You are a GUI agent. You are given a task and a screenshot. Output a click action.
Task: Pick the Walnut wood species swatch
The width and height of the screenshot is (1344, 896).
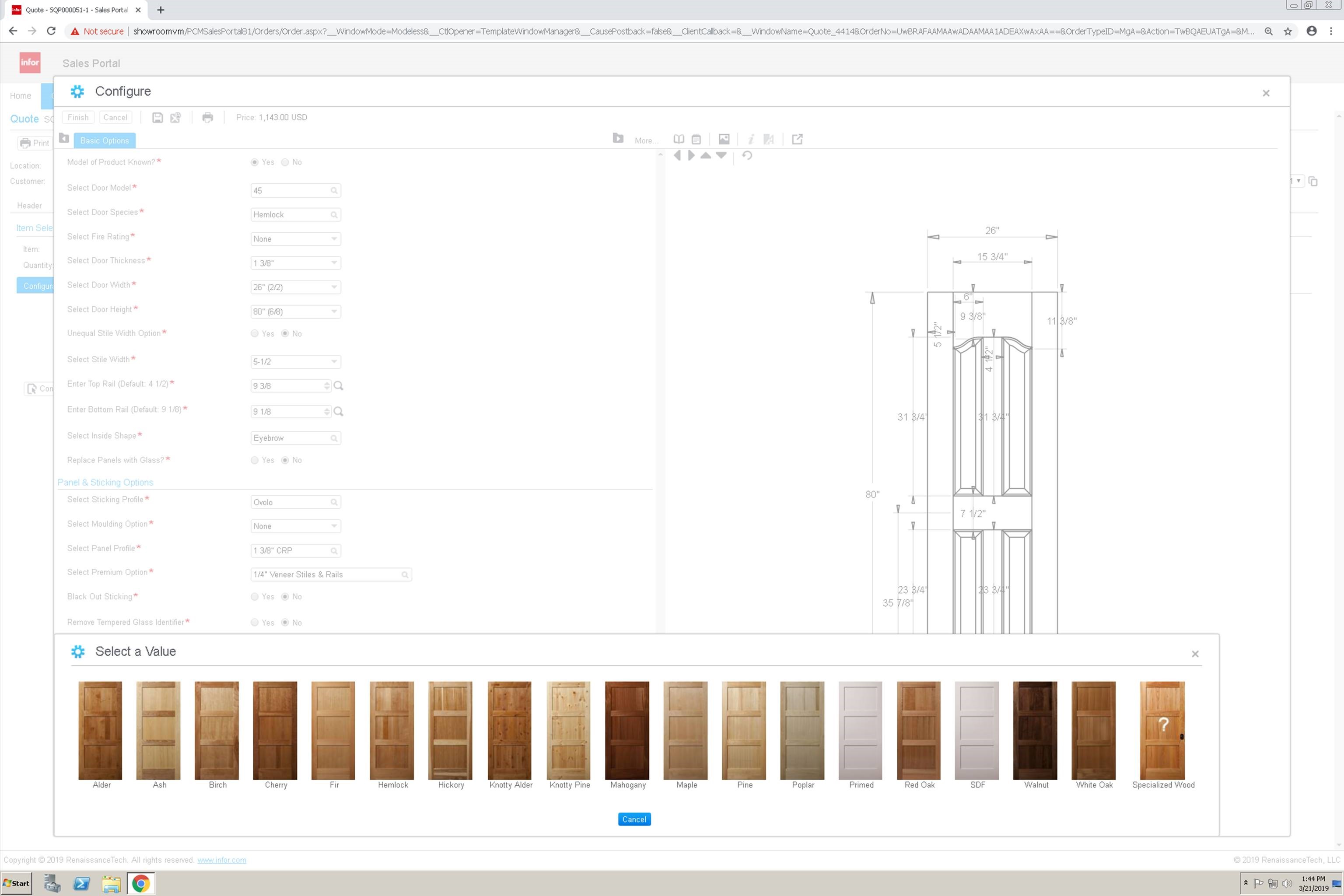1035,730
